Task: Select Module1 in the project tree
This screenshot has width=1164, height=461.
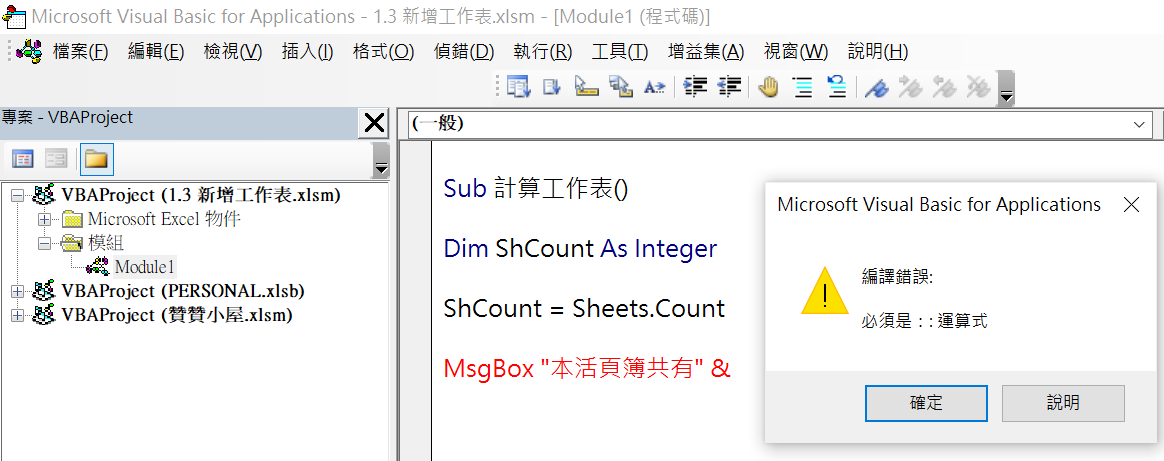Action: point(146,267)
